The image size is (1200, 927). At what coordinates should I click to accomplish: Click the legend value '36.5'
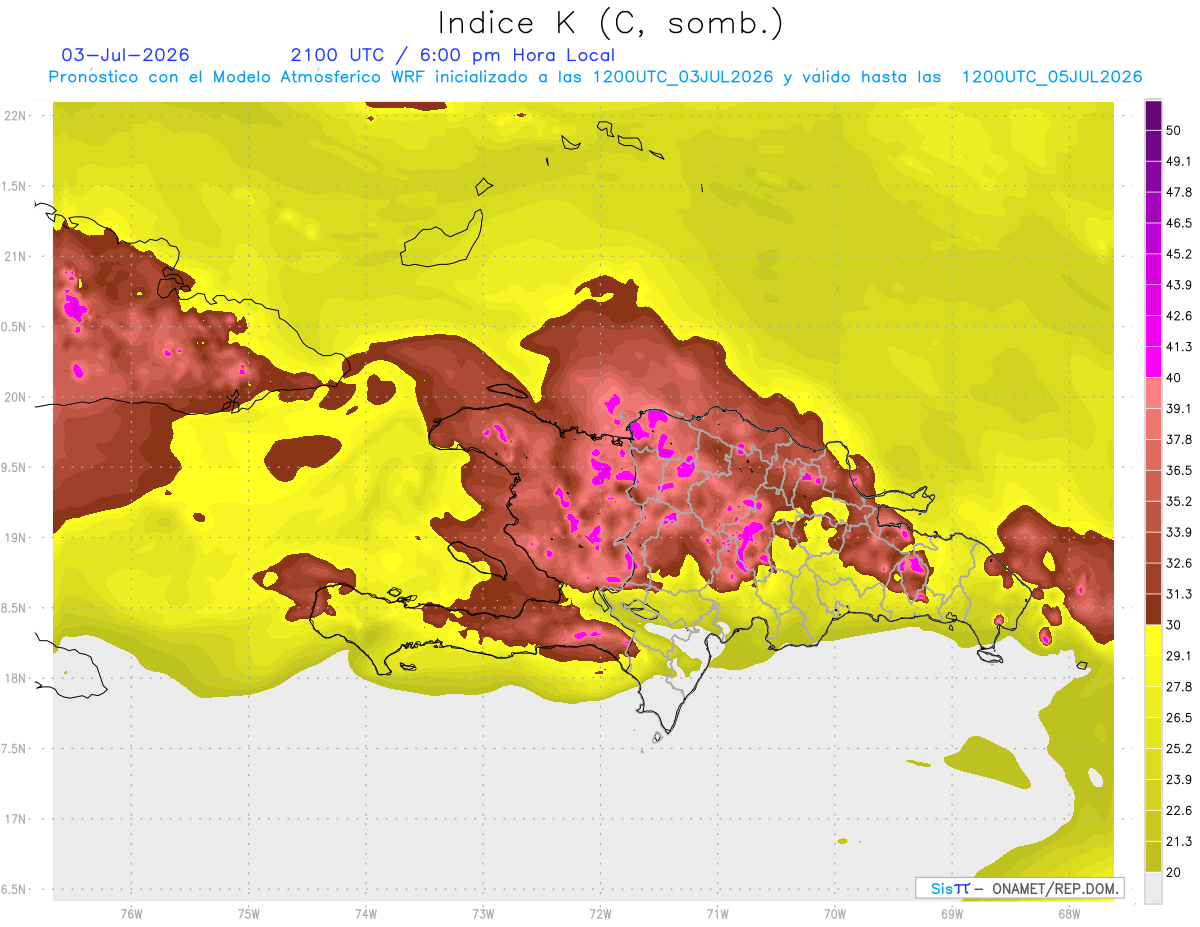click(1179, 470)
